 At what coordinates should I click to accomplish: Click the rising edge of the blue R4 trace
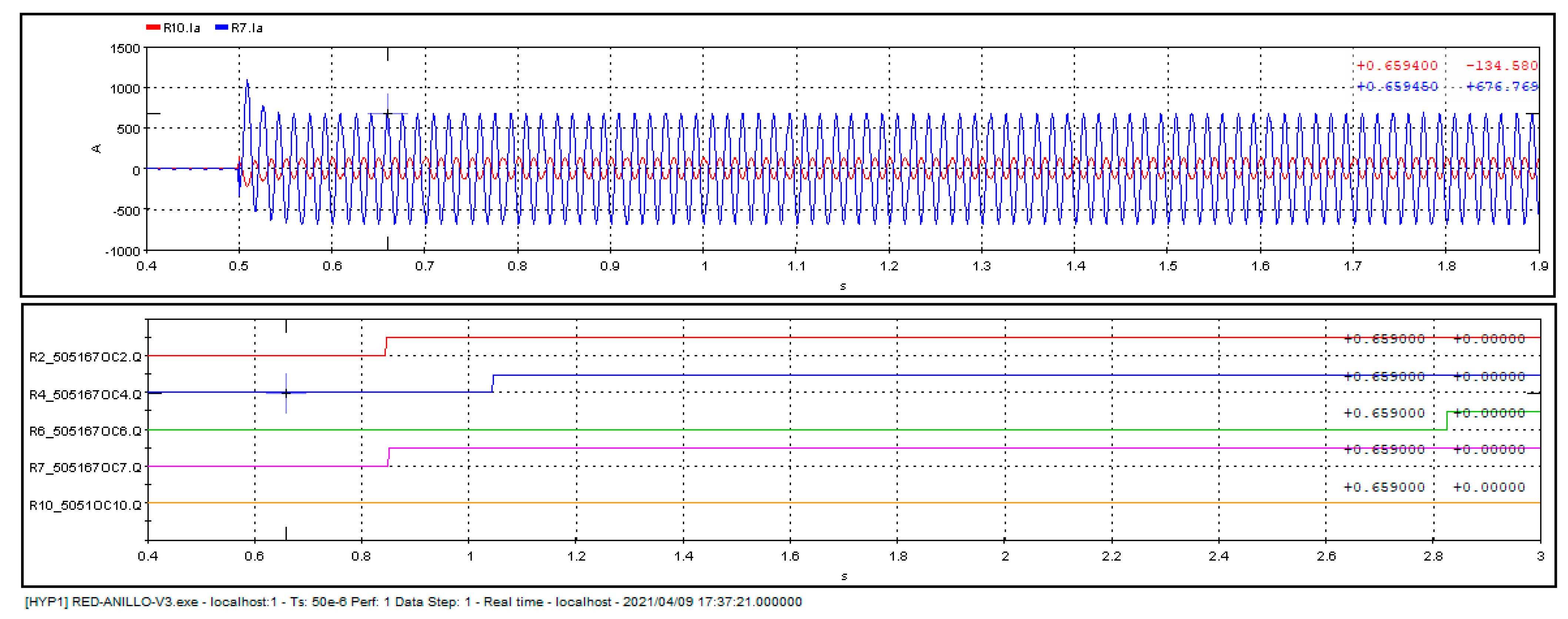(493, 384)
